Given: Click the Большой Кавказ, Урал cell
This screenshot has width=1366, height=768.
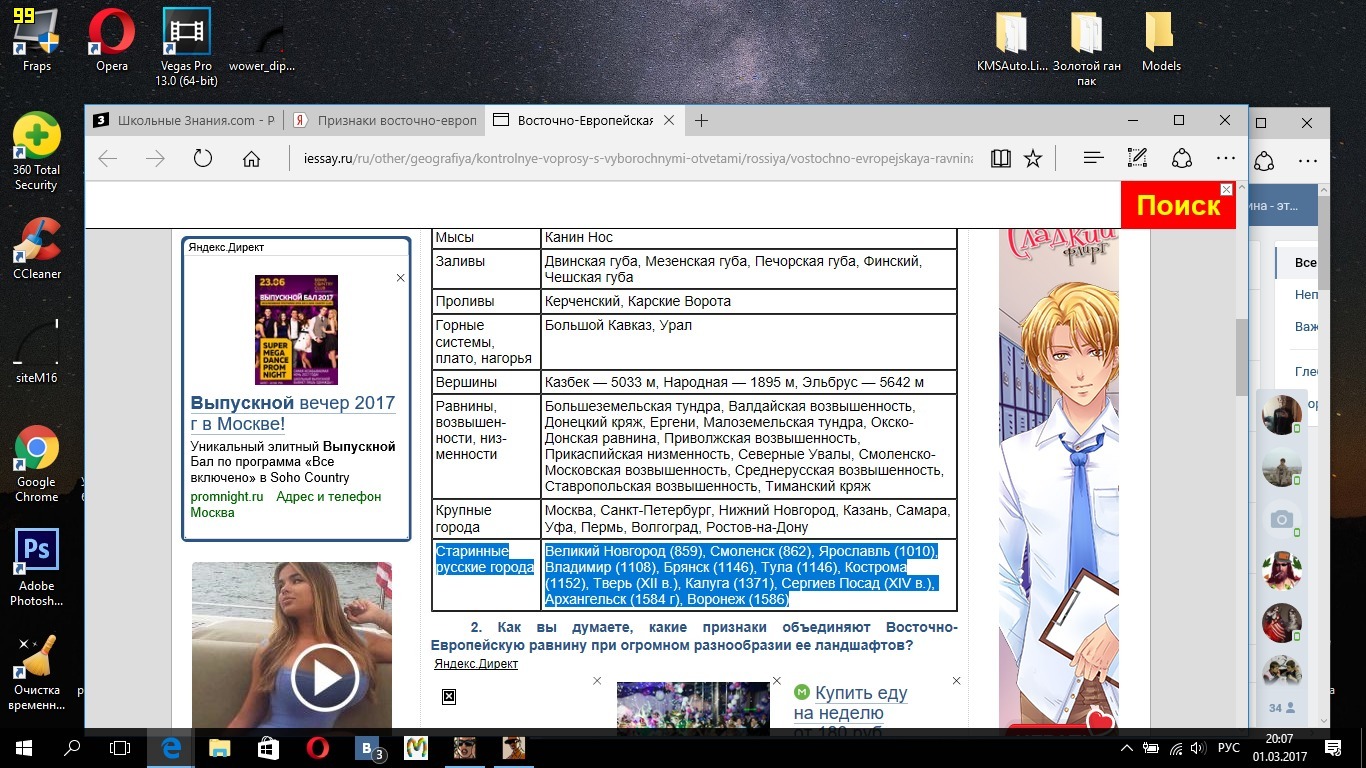Looking at the screenshot, I should (x=748, y=341).
